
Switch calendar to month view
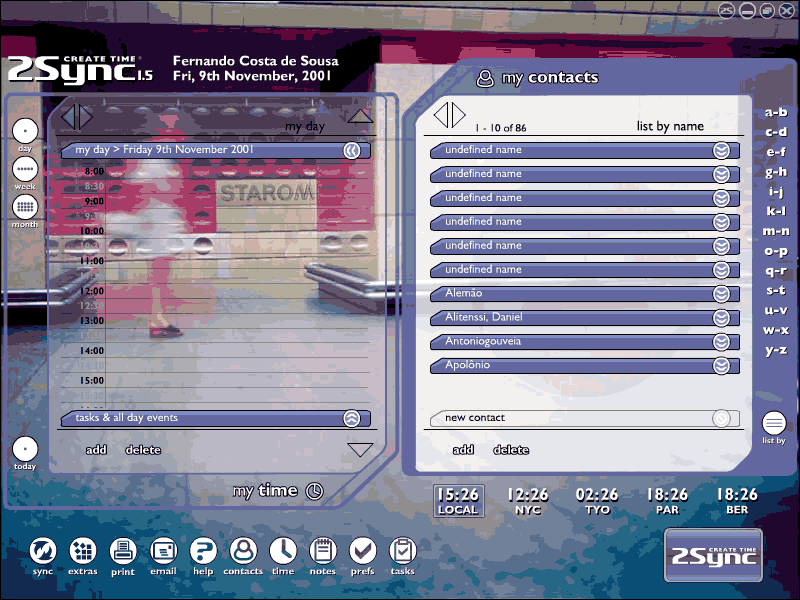click(x=25, y=206)
